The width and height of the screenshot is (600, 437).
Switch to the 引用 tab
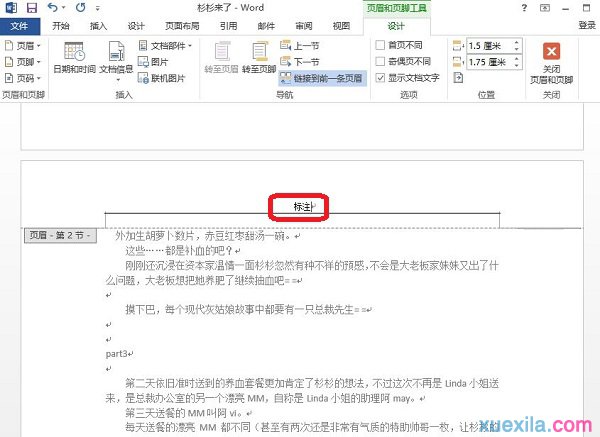pyautogui.click(x=228, y=26)
